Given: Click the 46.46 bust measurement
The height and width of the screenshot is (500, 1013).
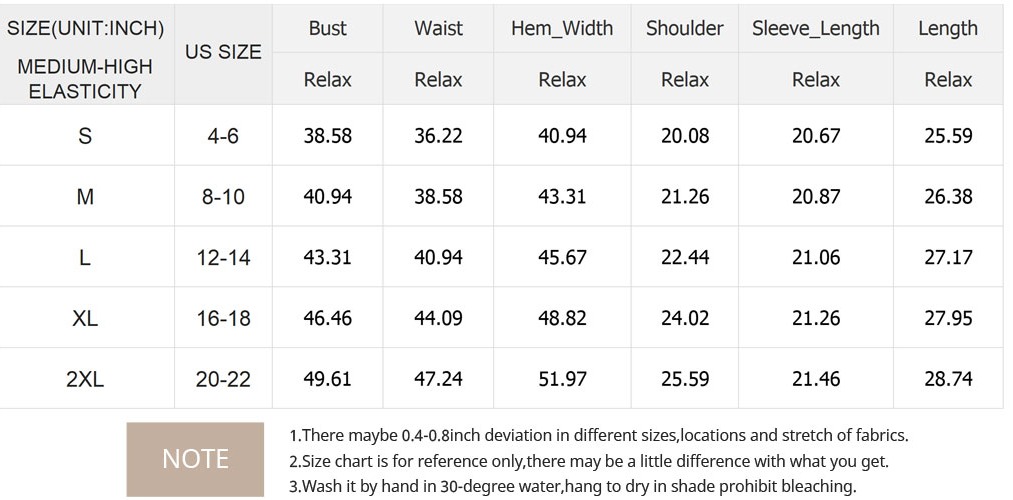Looking at the screenshot, I should click(x=327, y=318).
